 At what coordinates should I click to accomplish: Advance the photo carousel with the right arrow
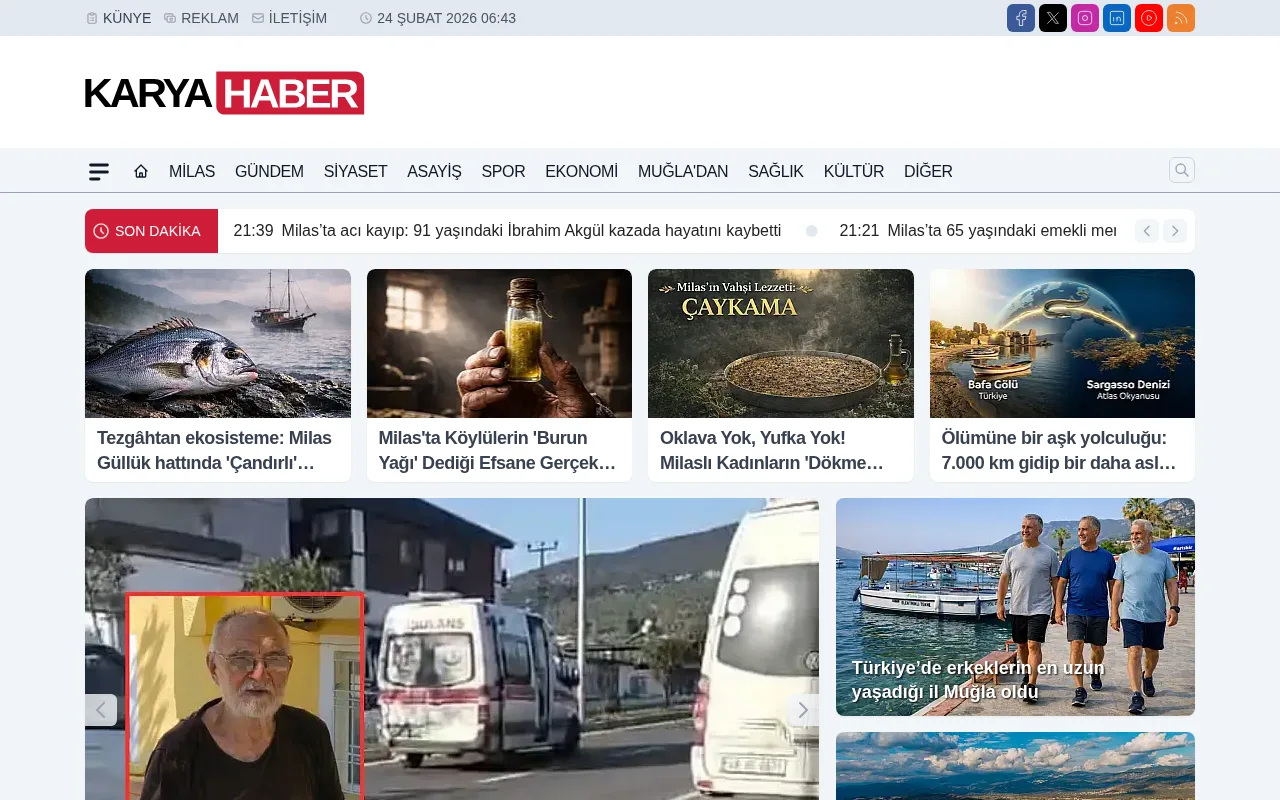pos(803,710)
